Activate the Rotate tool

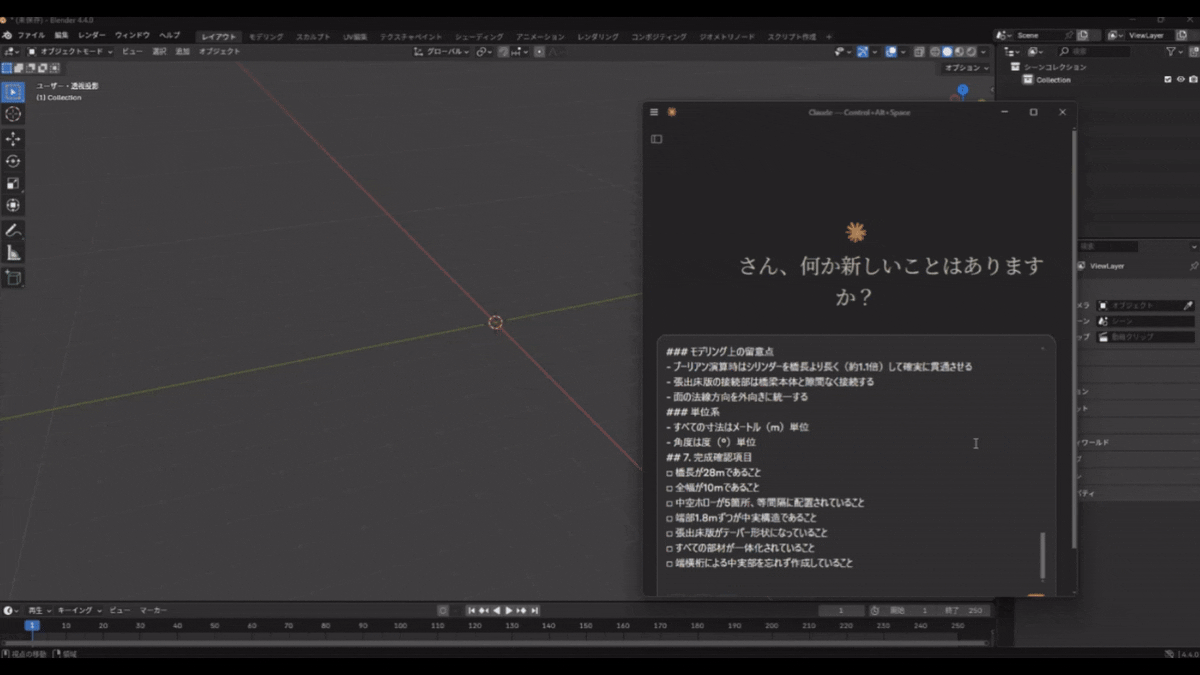pos(13,161)
